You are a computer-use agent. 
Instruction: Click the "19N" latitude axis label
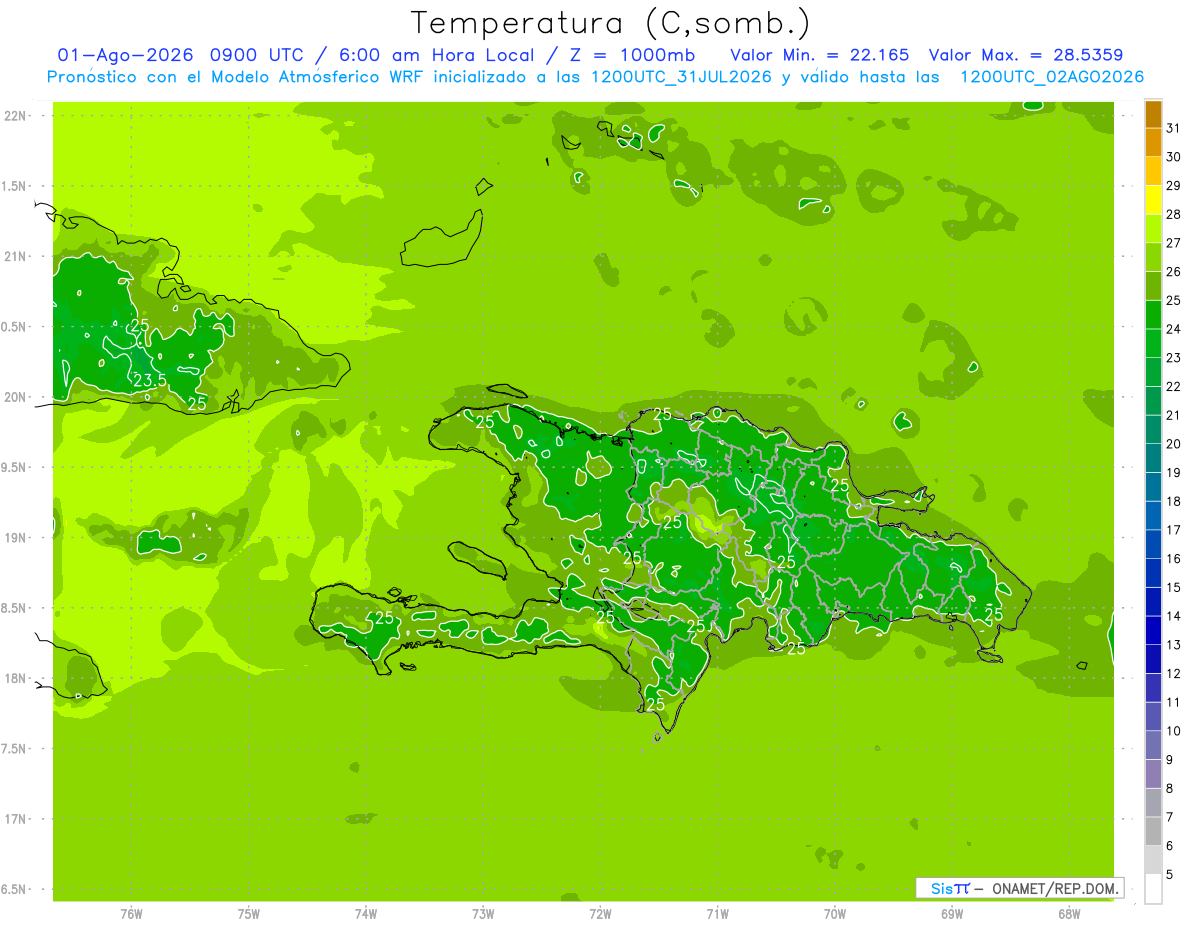[x=14, y=537]
